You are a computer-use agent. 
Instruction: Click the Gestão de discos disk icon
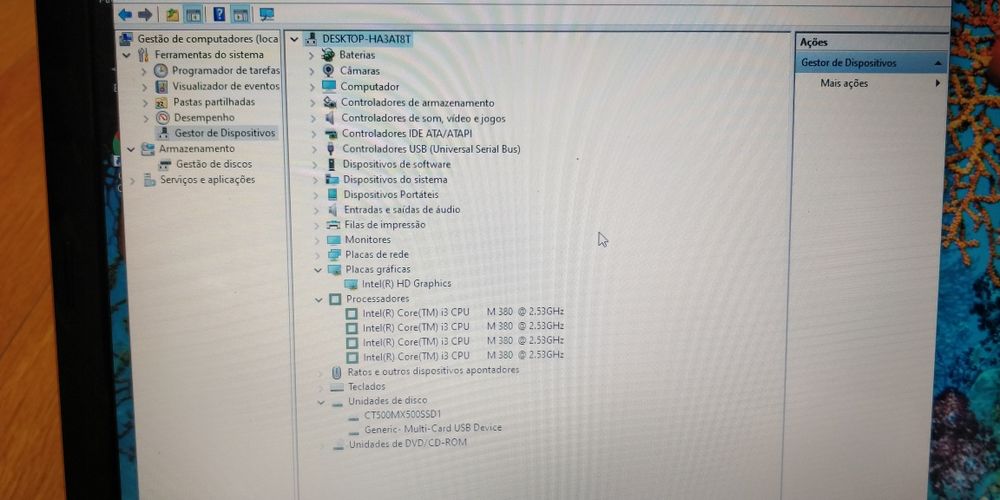tap(165, 164)
